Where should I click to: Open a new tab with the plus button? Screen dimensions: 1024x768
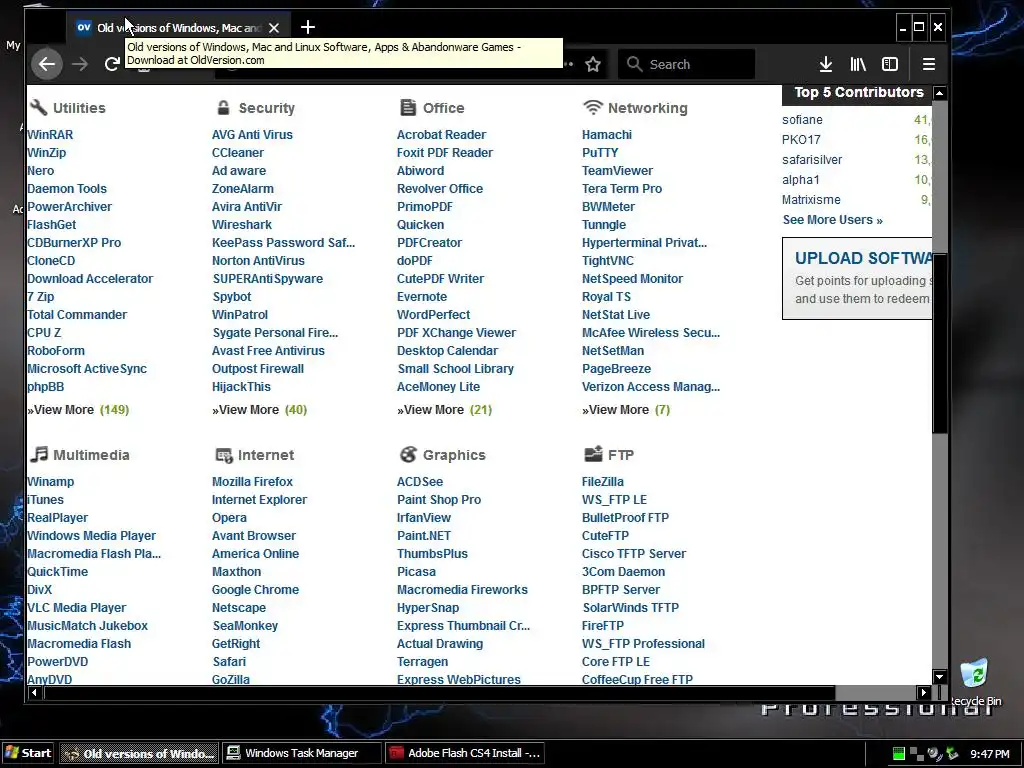[x=308, y=27]
